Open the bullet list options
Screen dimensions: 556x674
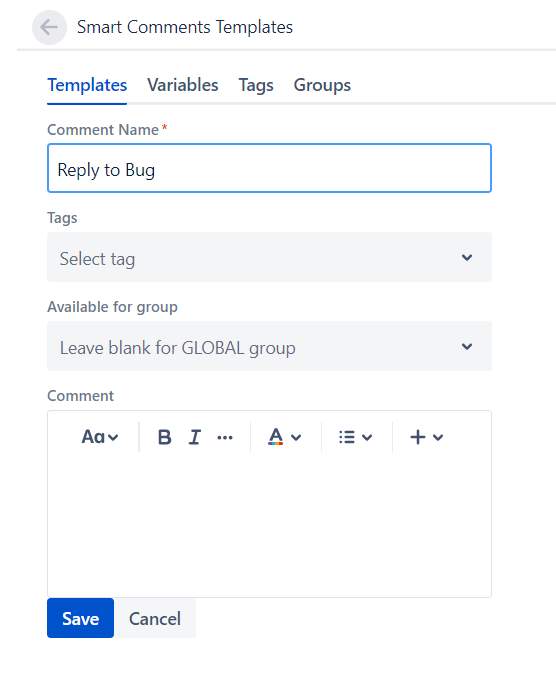pyautogui.click(x=355, y=437)
